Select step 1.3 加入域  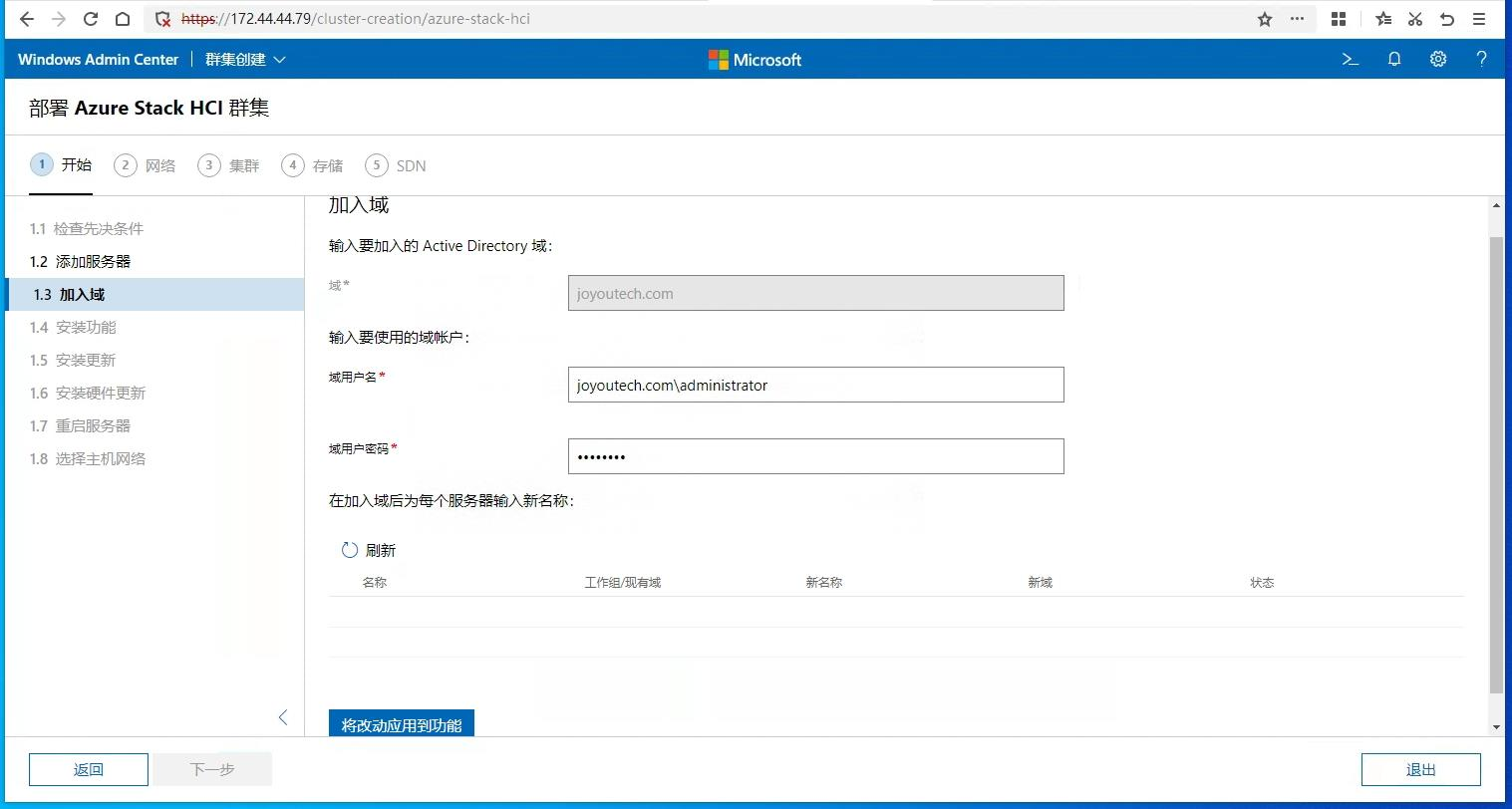coord(154,294)
